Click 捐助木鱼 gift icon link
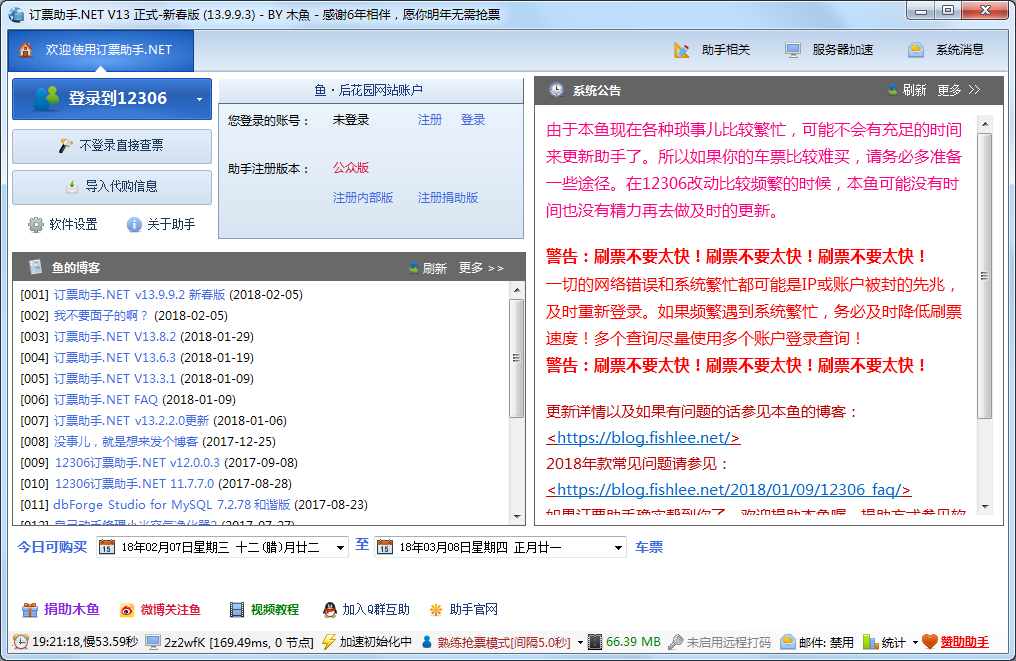The width and height of the screenshot is (1016, 661). point(61,610)
